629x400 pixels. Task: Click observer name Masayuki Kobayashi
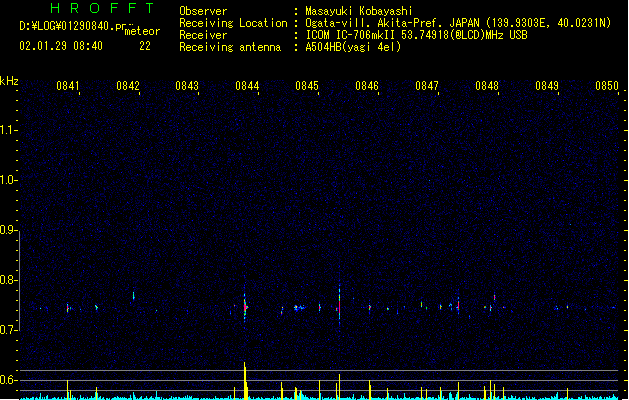click(x=359, y=11)
